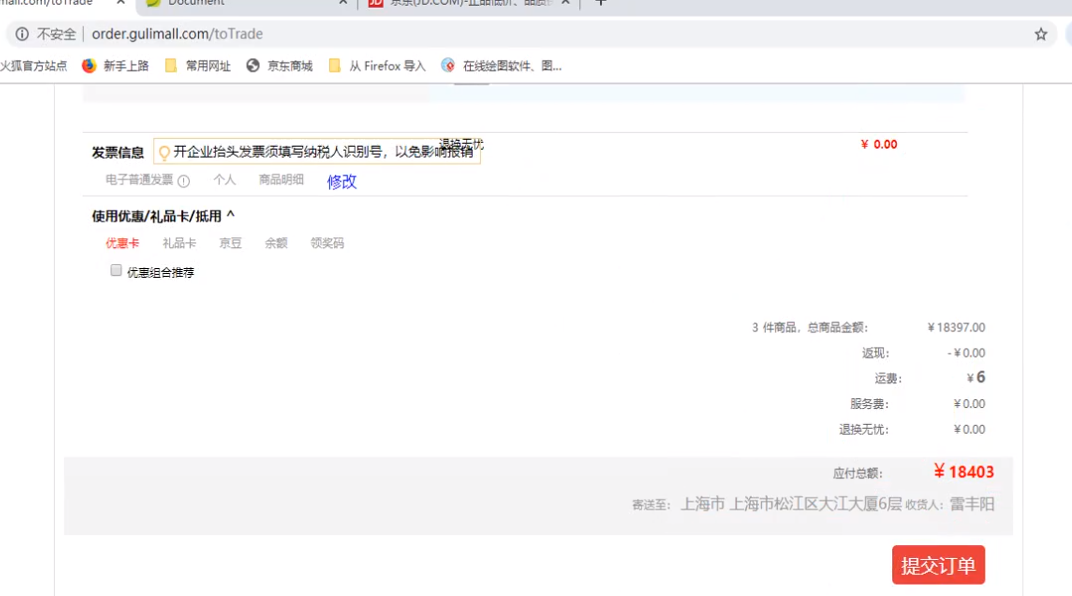Switch to the 京豆 tab
Viewport: 1072px width, 596px height.
point(231,243)
